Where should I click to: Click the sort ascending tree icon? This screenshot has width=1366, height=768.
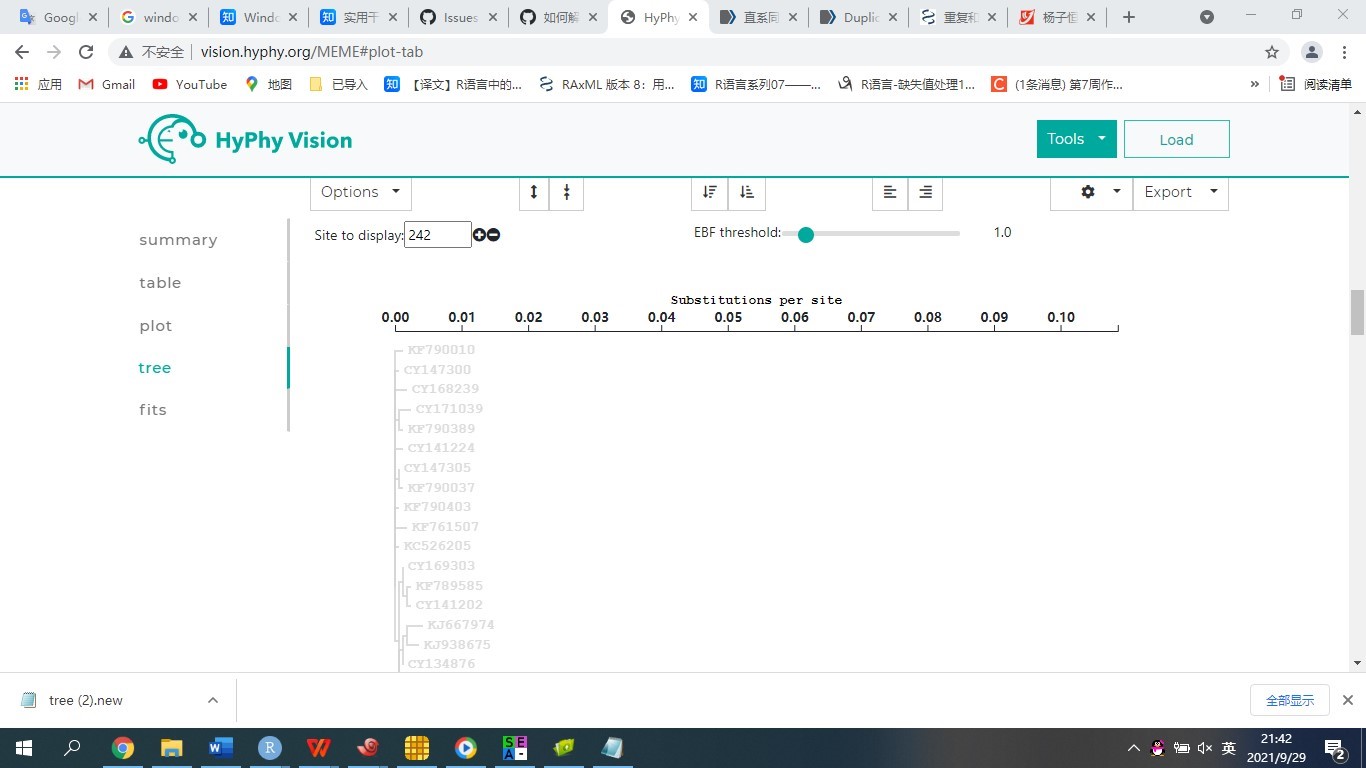745,192
